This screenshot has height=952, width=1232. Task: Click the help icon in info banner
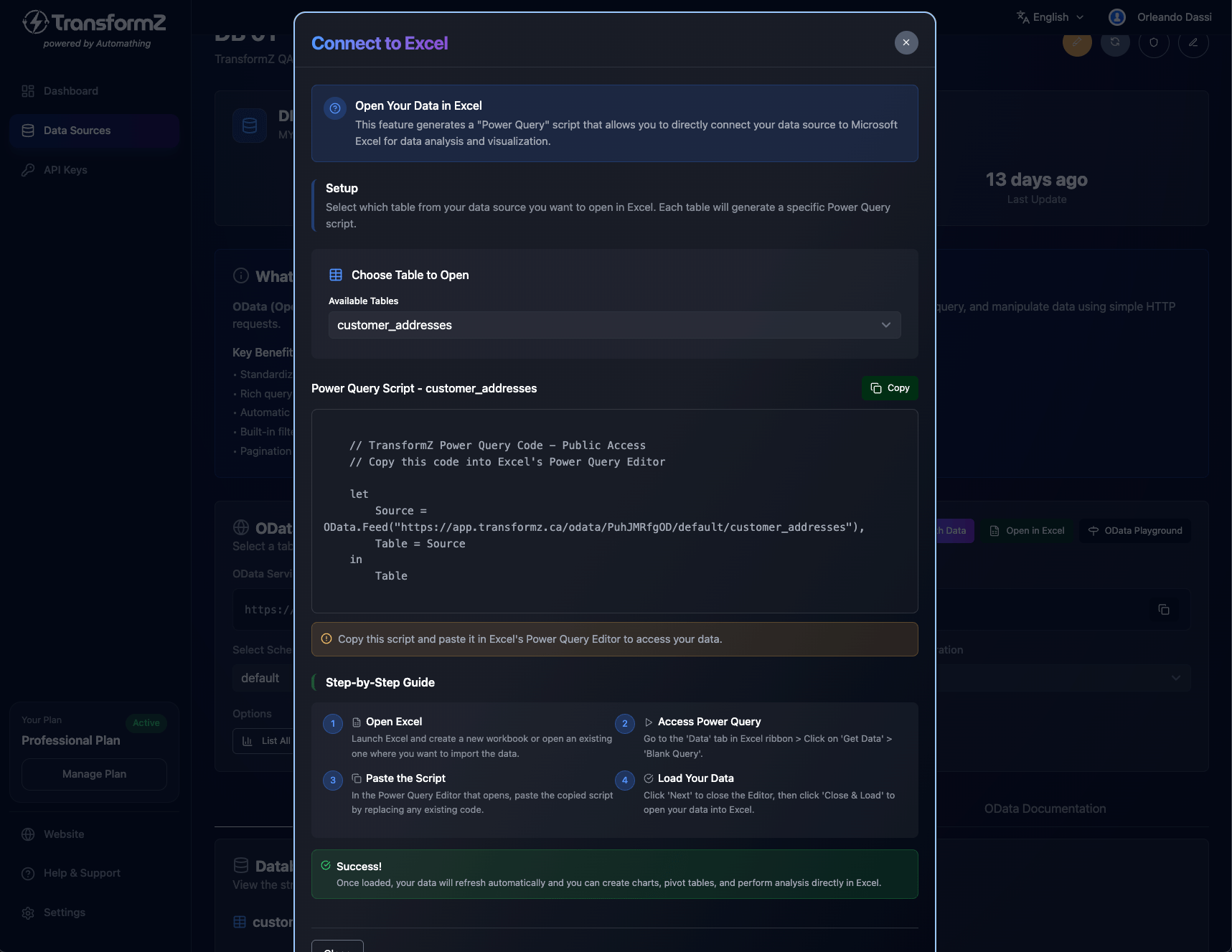335,108
